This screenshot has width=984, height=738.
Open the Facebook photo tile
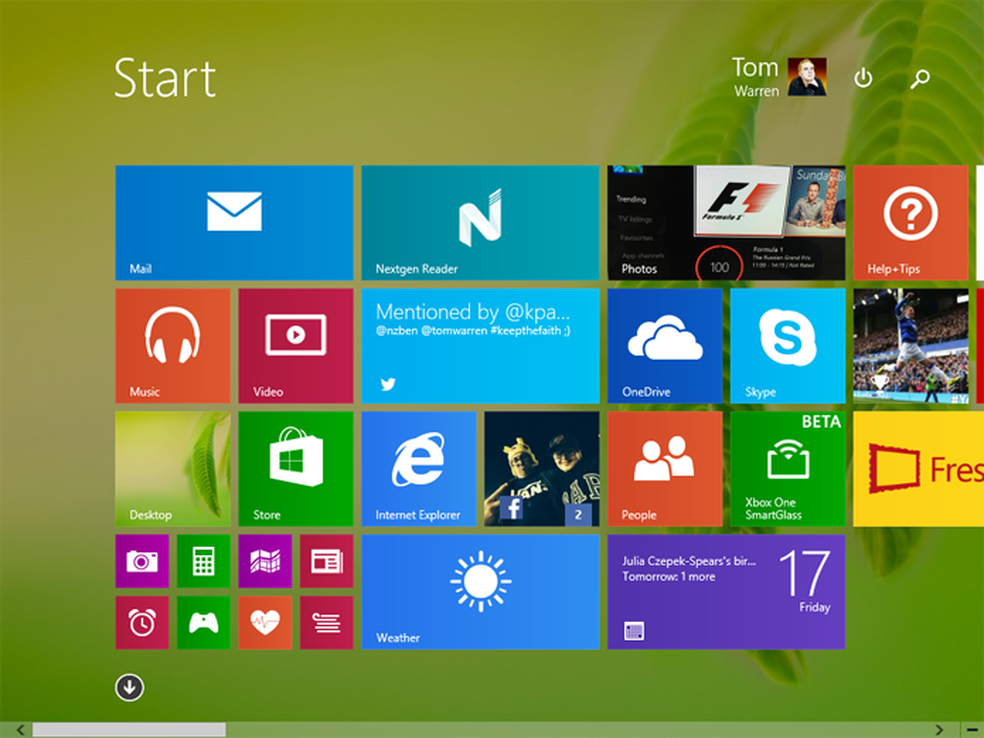coord(542,469)
